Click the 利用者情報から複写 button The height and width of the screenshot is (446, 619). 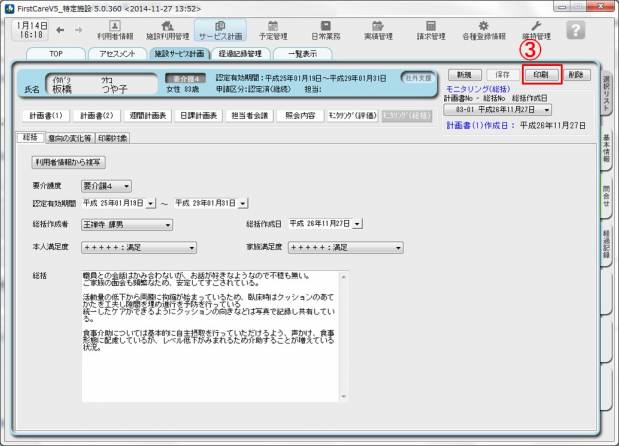(x=68, y=162)
